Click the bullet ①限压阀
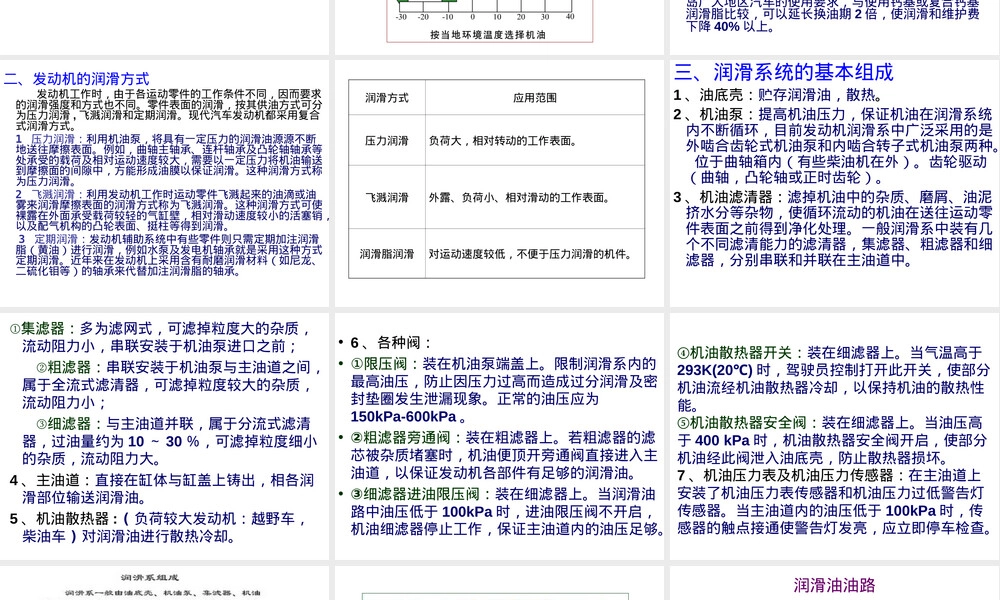This screenshot has height=600, width=1000. pos(503,390)
